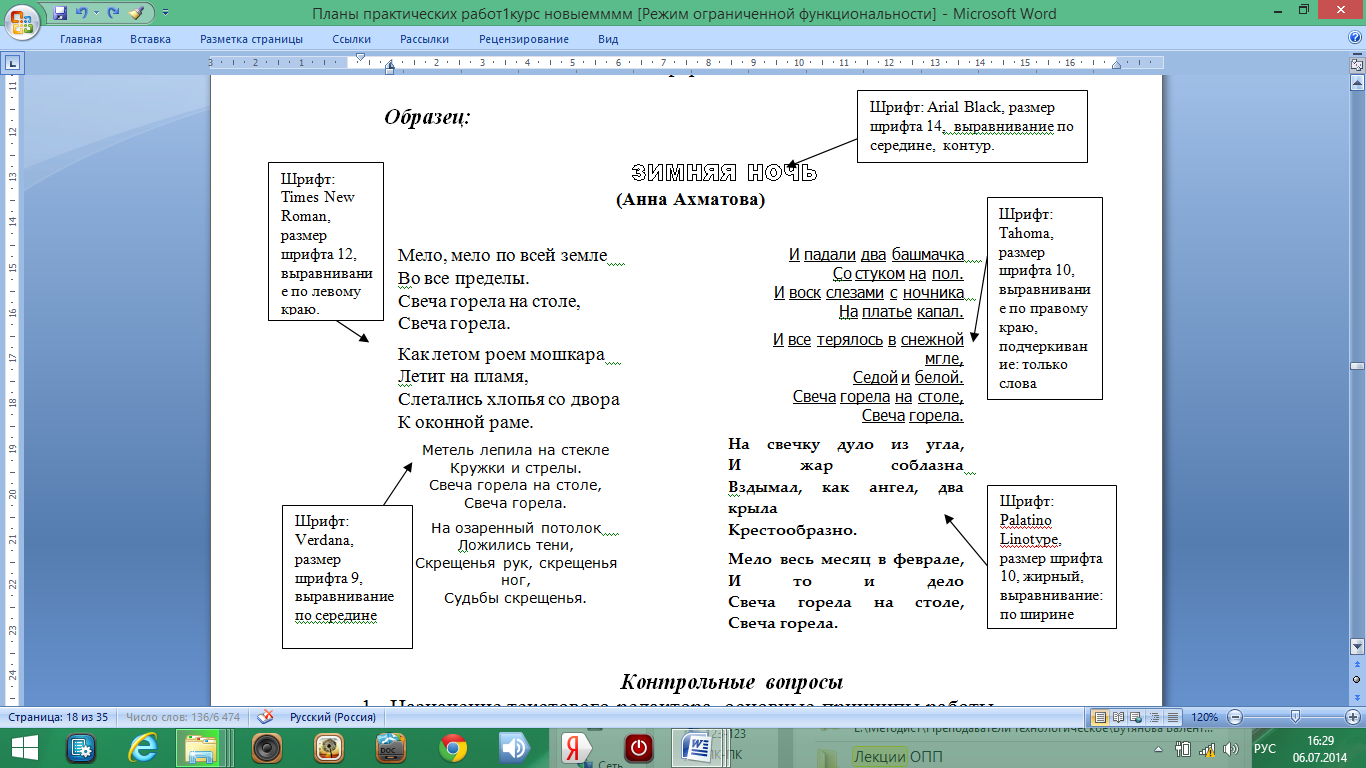
Task: Launch Google Chrome from taskbar
Action: click(453, 748)
